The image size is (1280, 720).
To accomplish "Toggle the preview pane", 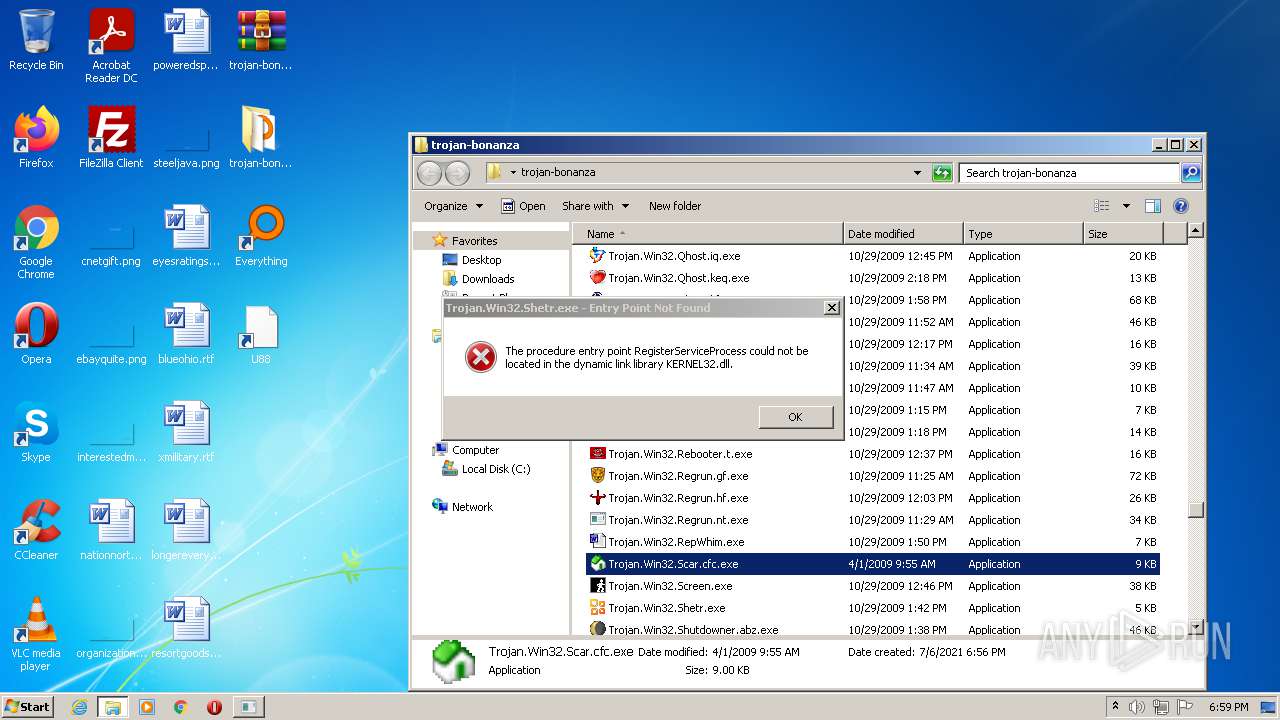I will [x=1153, y=206].
